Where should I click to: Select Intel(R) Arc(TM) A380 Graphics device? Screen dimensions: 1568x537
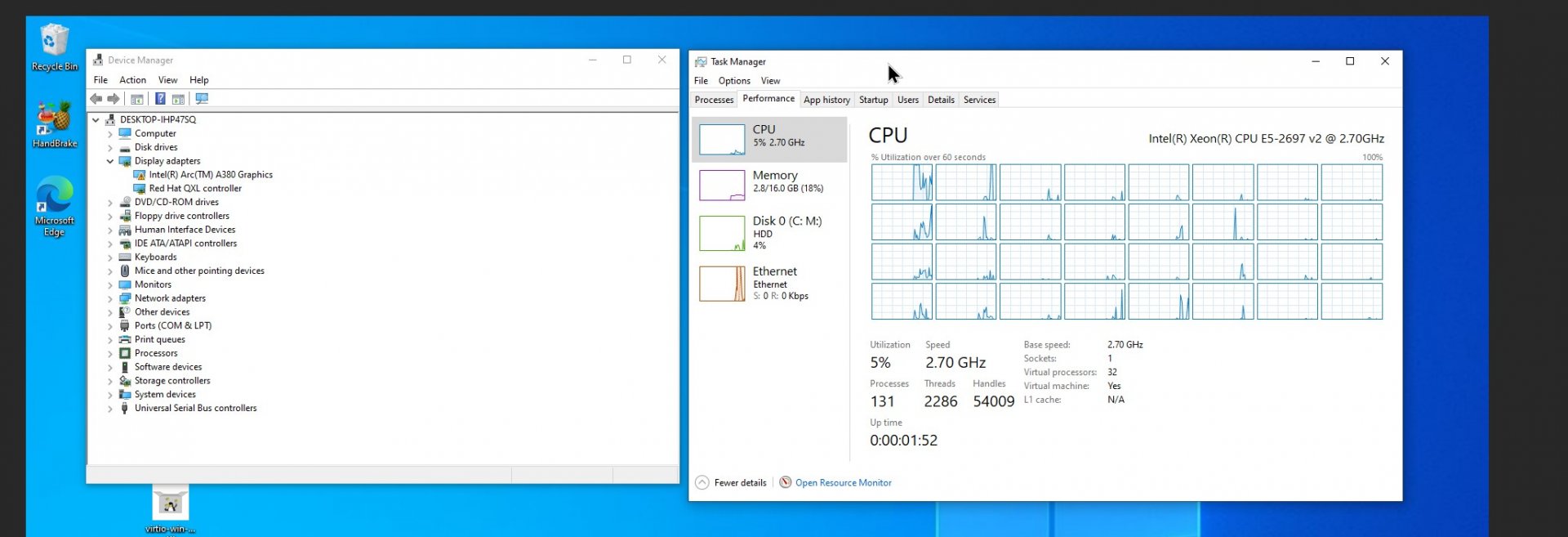point(211,175)
